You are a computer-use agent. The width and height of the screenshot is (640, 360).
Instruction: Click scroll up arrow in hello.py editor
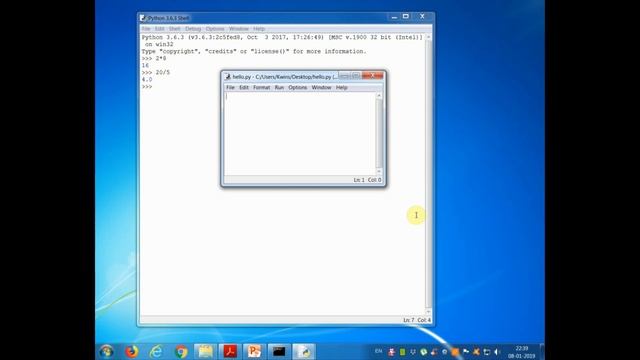tap(379, 96)
